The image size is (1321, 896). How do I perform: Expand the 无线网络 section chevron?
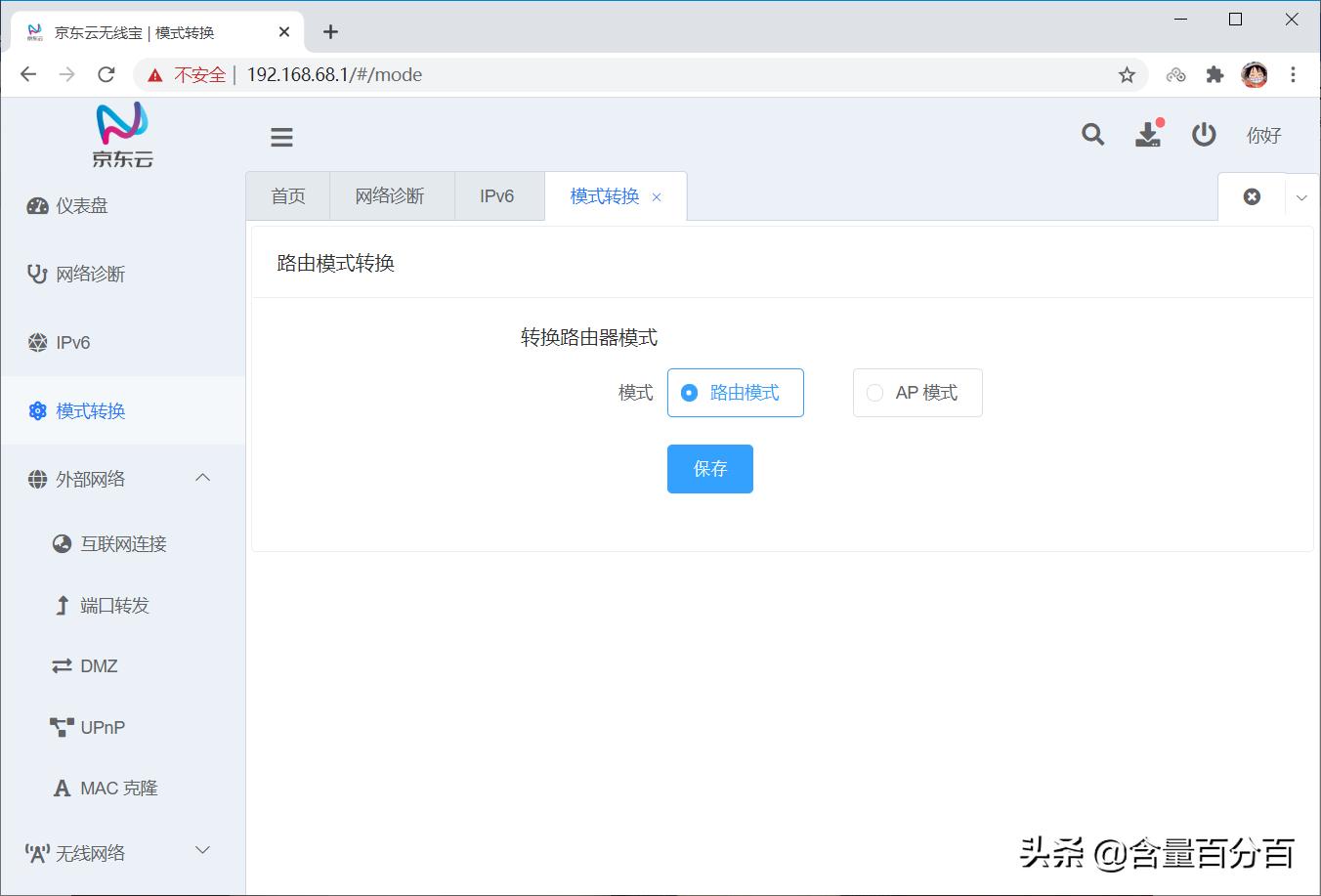[x=202, y=850]
